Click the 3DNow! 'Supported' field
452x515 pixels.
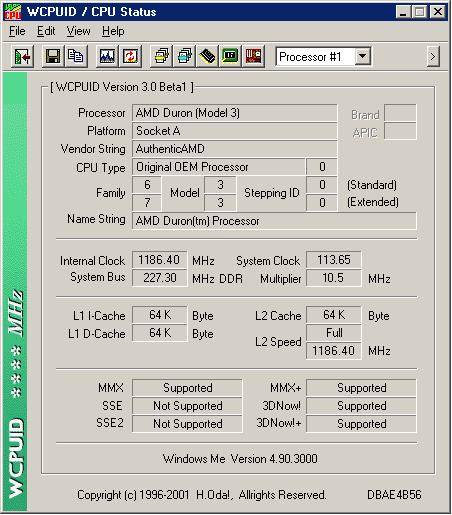[x=361, y=406]
